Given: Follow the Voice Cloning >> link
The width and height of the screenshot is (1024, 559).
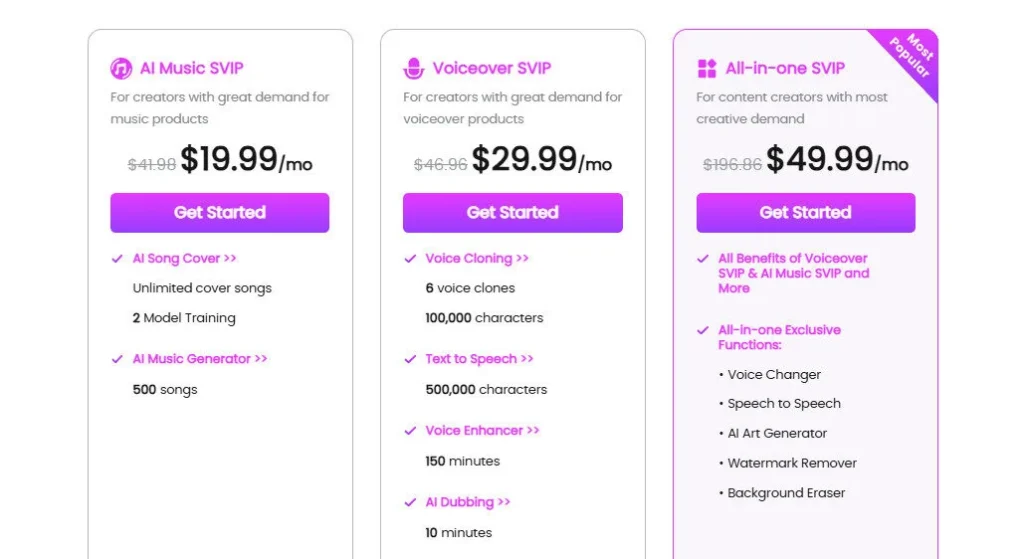Looking at the screenshot, I should pyautogui.click(x=476, y=258).
